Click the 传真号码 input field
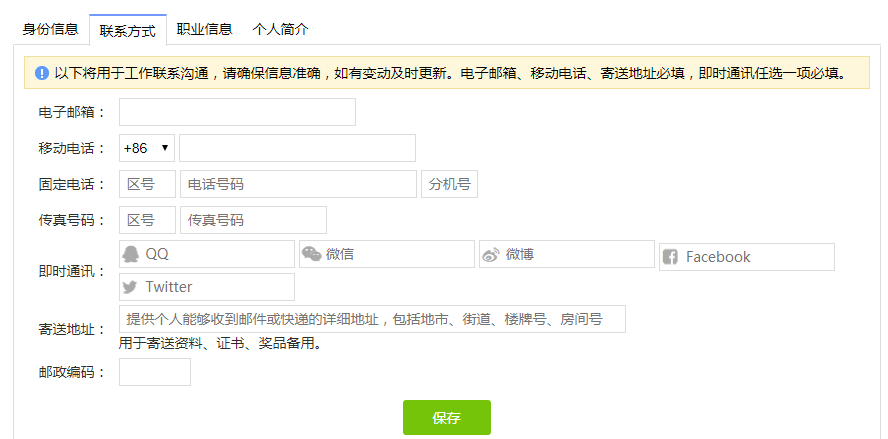888x439 pixels. [x=253, y=220]
